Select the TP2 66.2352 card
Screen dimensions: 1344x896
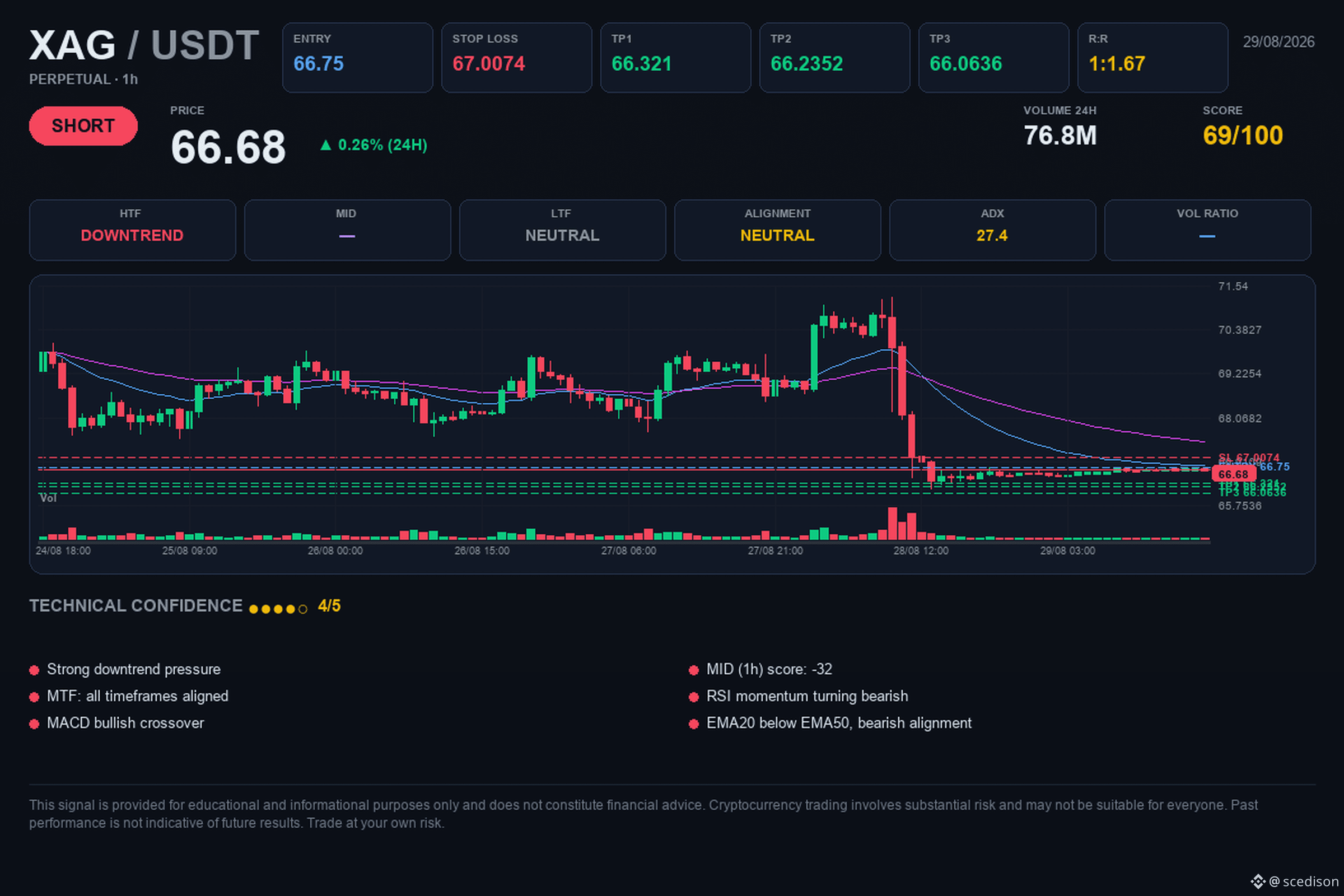coord(834,58)
